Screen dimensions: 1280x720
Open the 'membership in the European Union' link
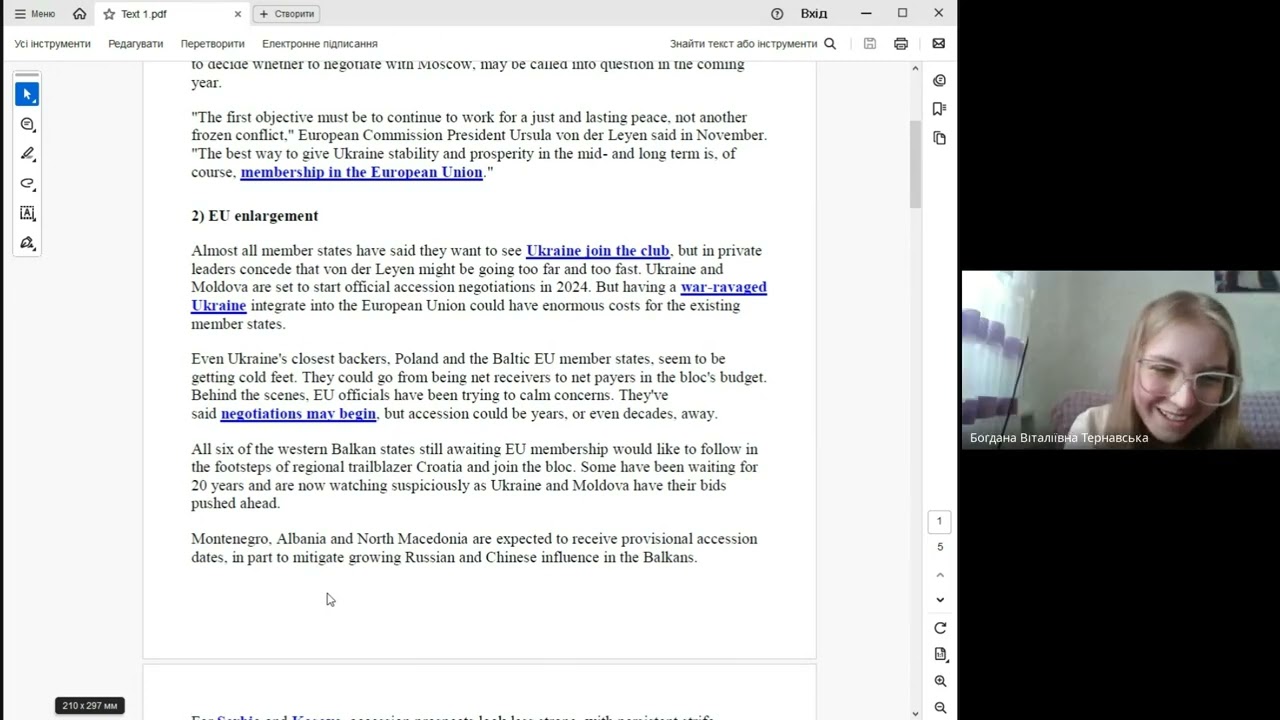point(362,172)
